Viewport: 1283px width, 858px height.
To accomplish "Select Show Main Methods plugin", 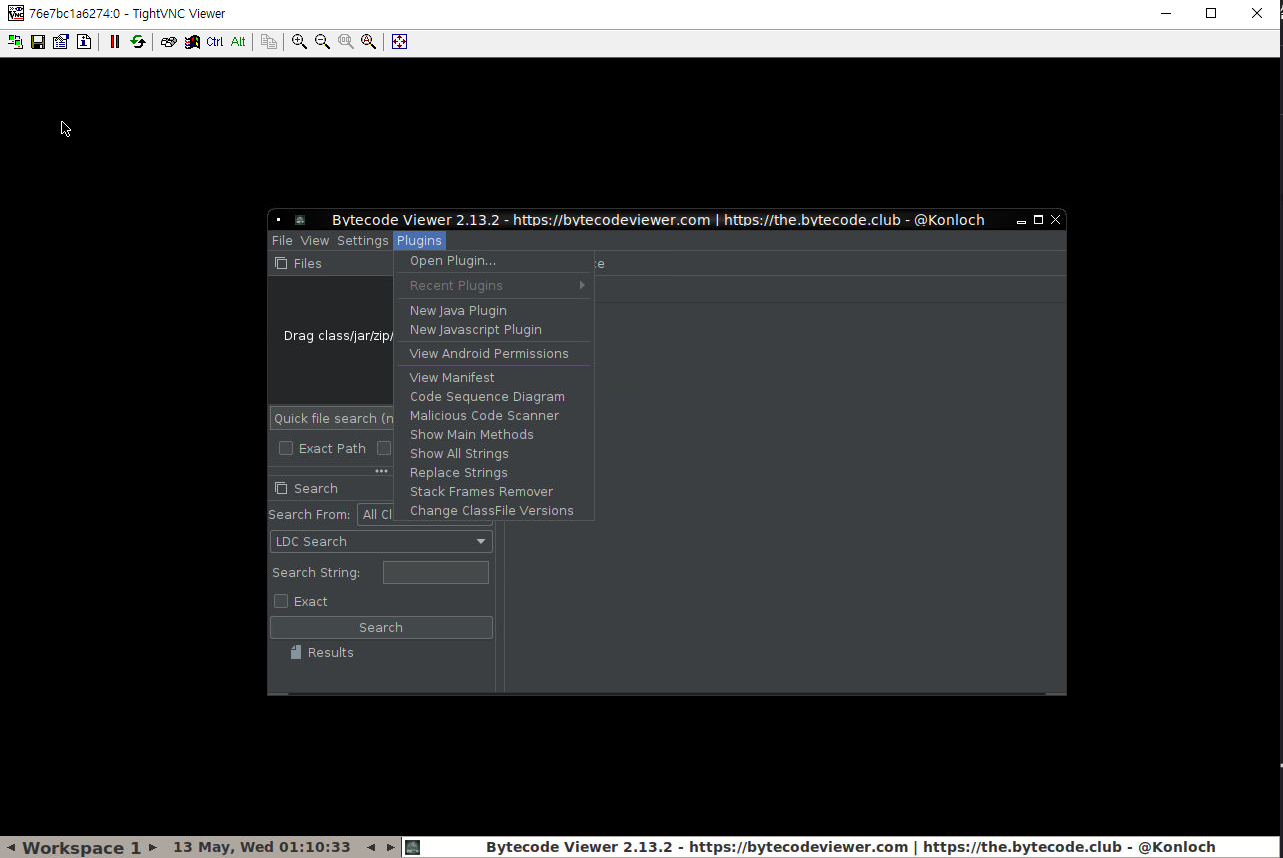I will (495, 435).
